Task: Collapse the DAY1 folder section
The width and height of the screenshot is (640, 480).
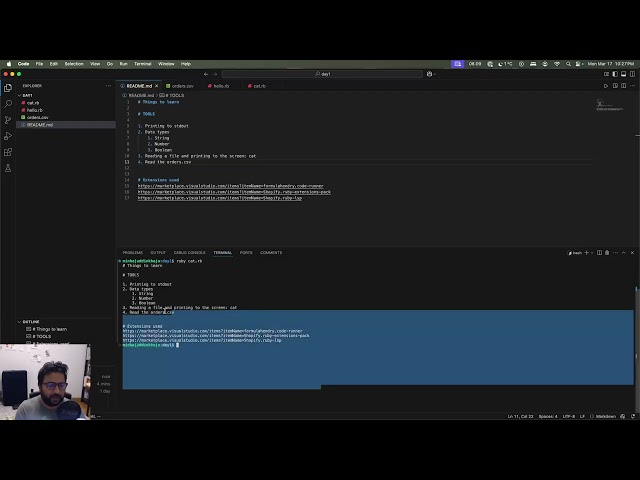Action: [65, 95]
